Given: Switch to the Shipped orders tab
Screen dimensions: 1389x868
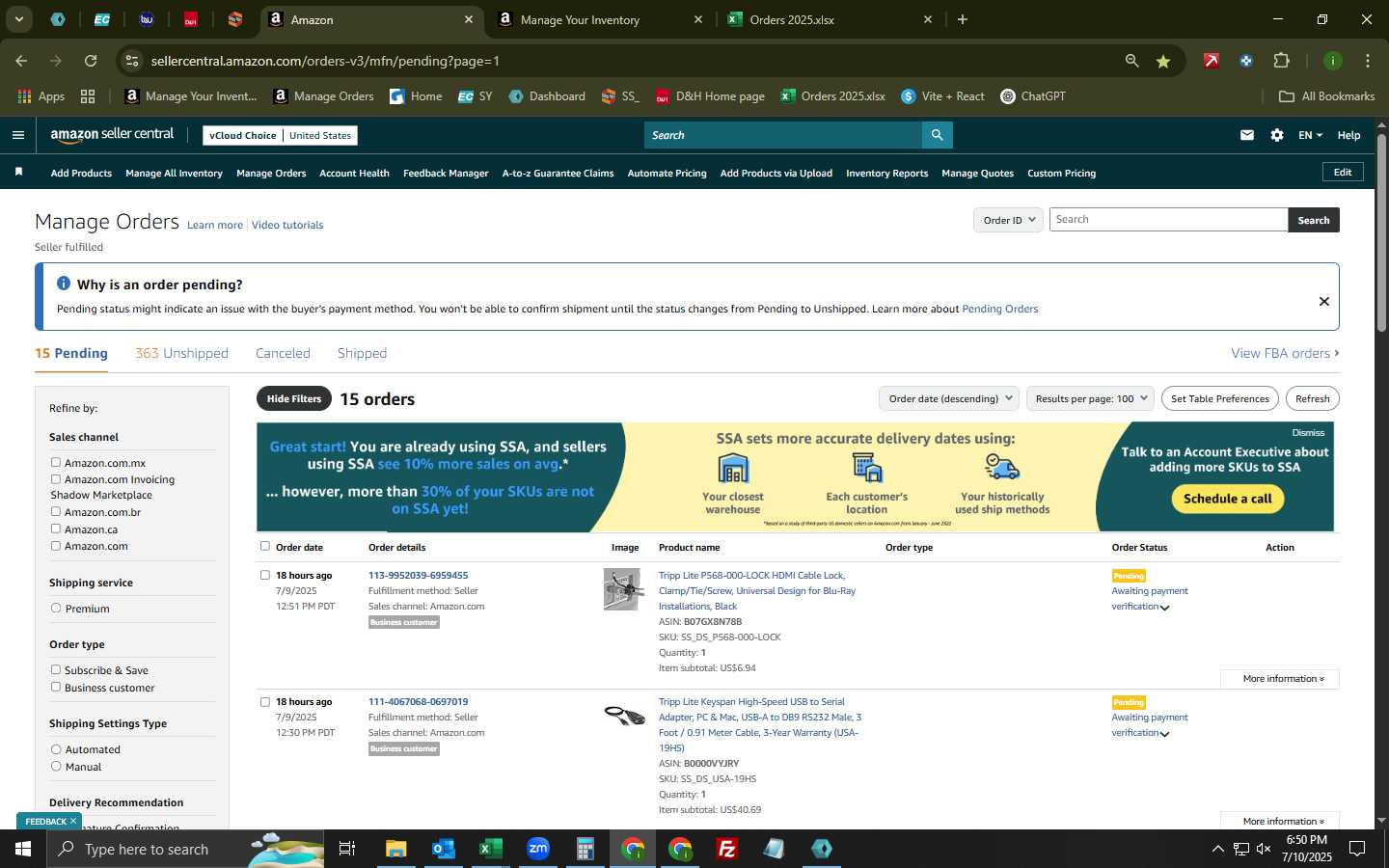Looking at the screenshot, I should point(362,353).
